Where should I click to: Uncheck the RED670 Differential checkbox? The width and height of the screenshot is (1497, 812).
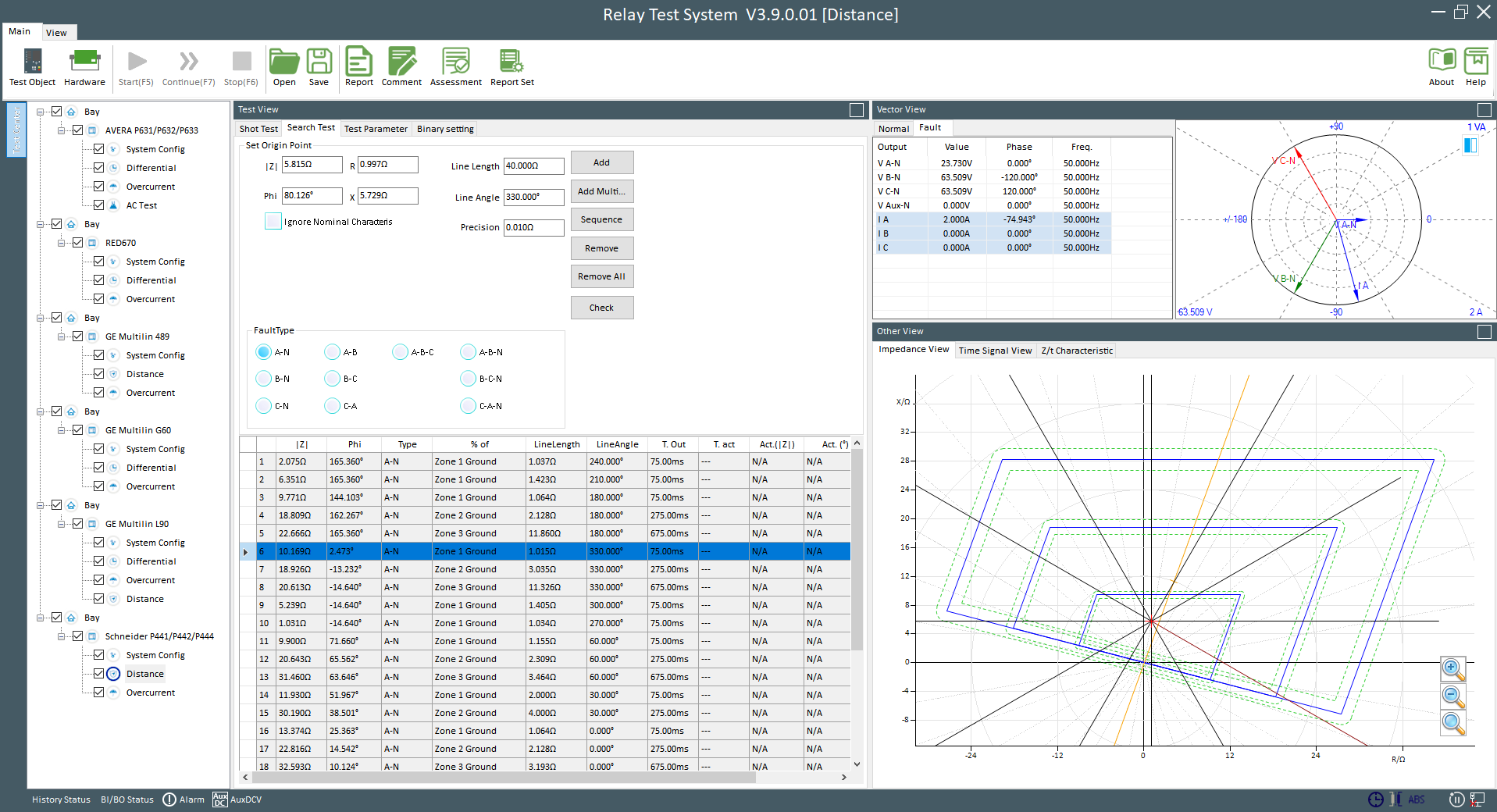(99, 280)
